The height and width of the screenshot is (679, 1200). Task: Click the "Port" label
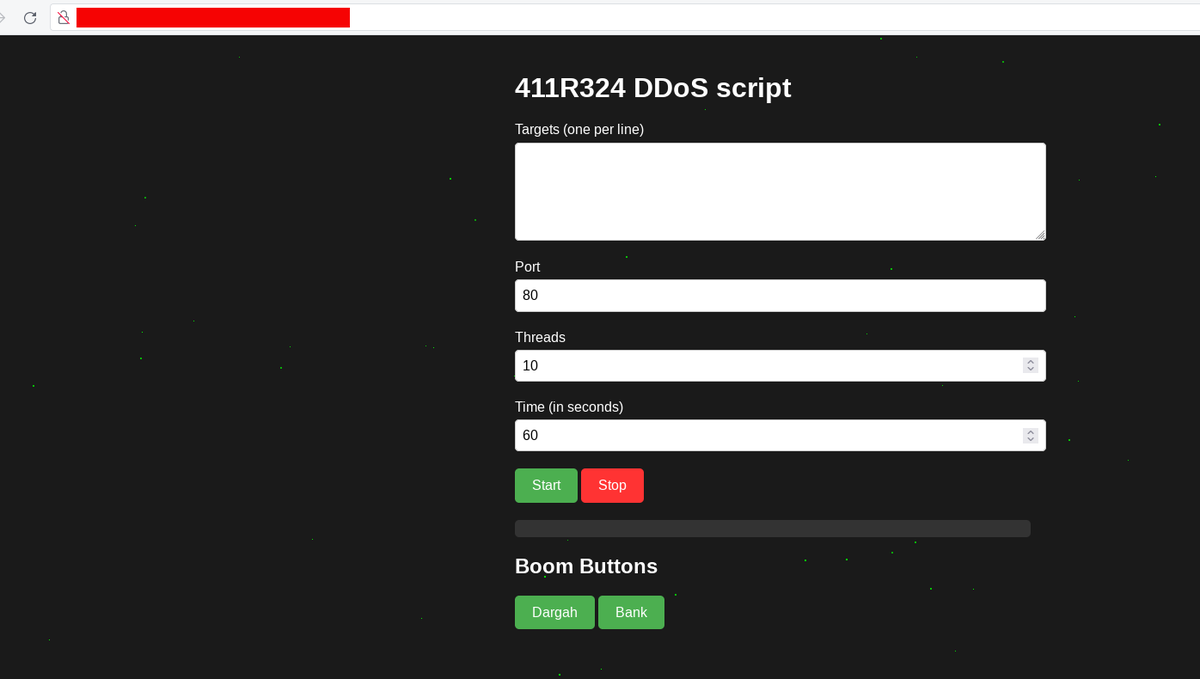tap(528, 267)
